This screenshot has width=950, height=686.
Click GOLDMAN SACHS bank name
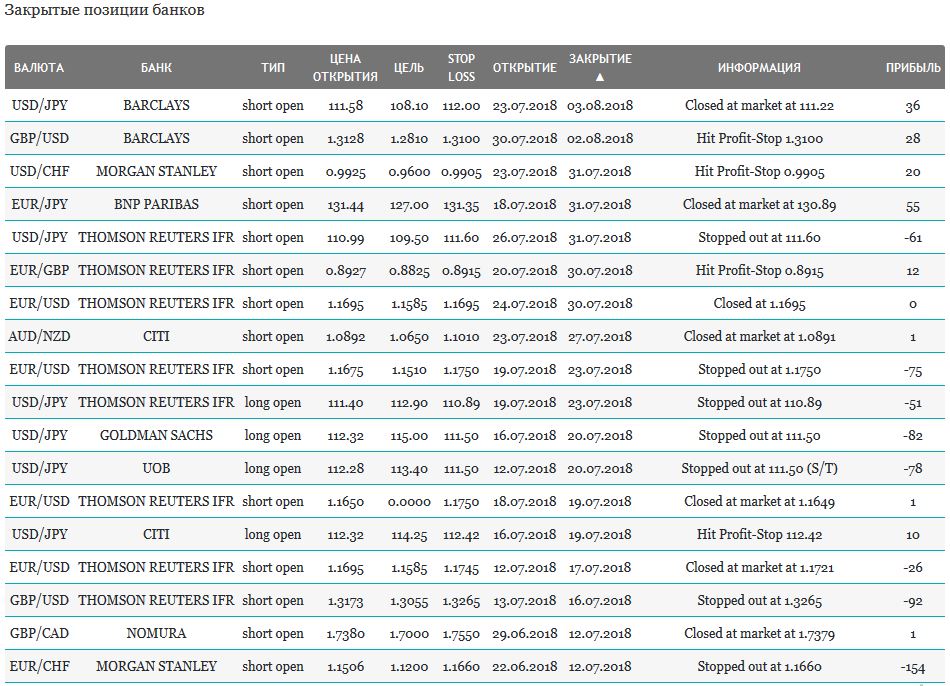tap(156, 436)
